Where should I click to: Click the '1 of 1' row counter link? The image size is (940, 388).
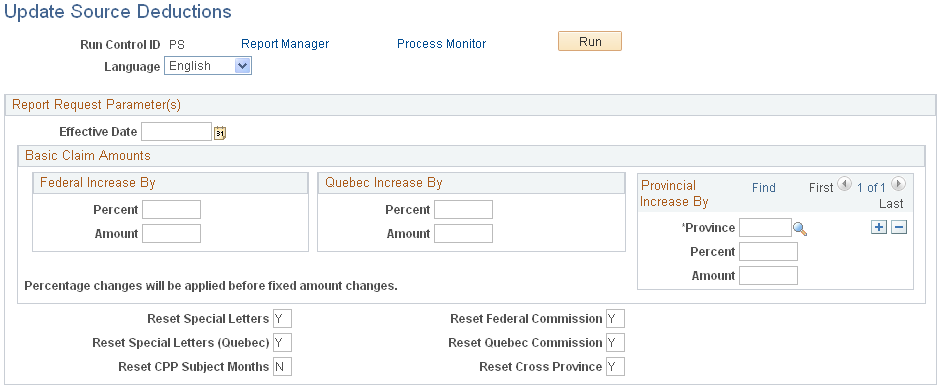872,188
